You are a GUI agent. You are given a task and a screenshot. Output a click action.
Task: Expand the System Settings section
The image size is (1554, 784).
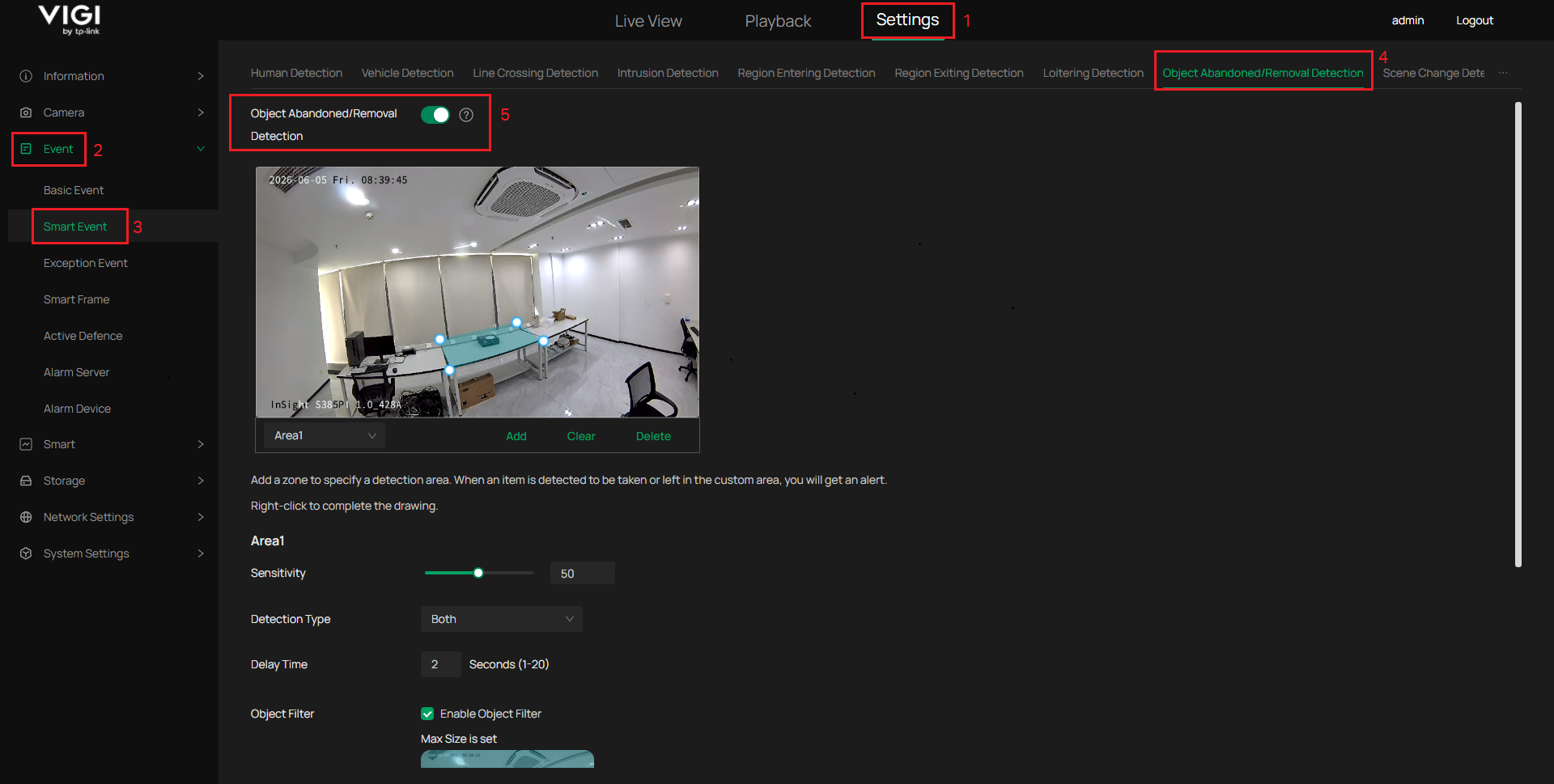point(201,553)
